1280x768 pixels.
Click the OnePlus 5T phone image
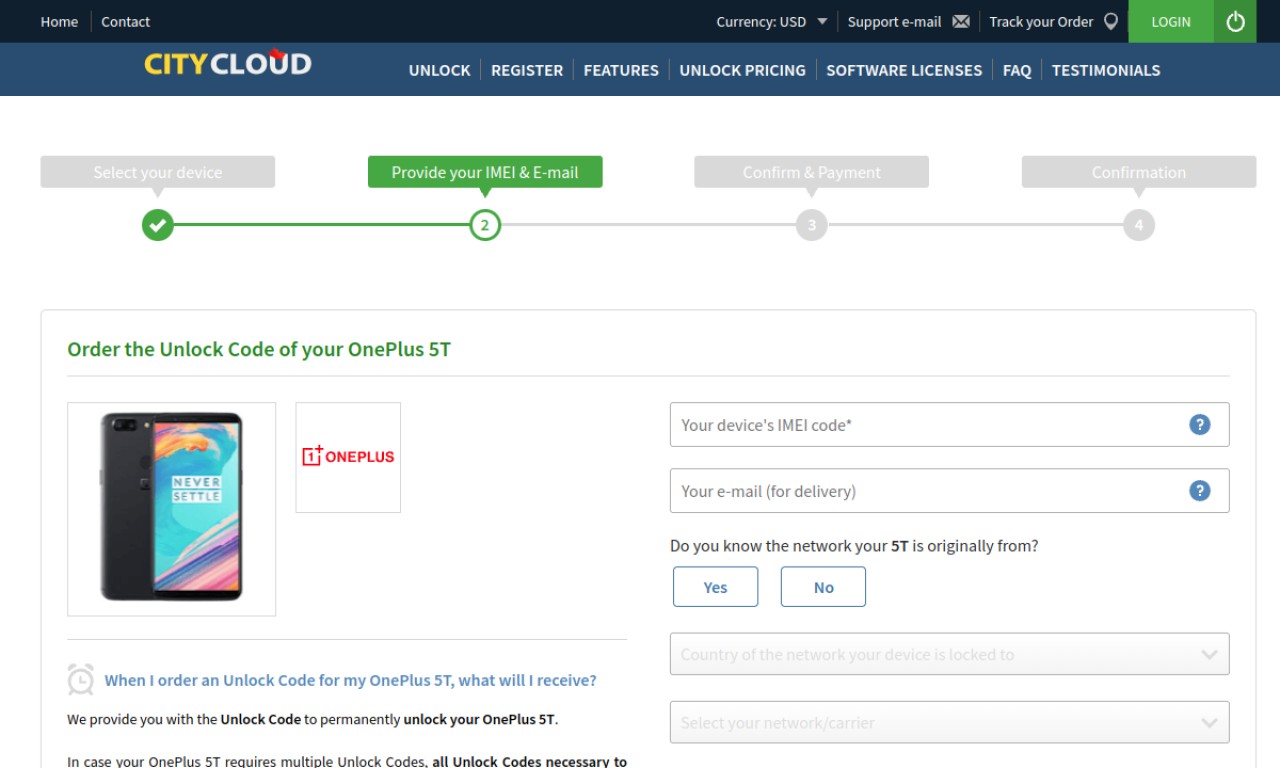(x=171, y=508)
